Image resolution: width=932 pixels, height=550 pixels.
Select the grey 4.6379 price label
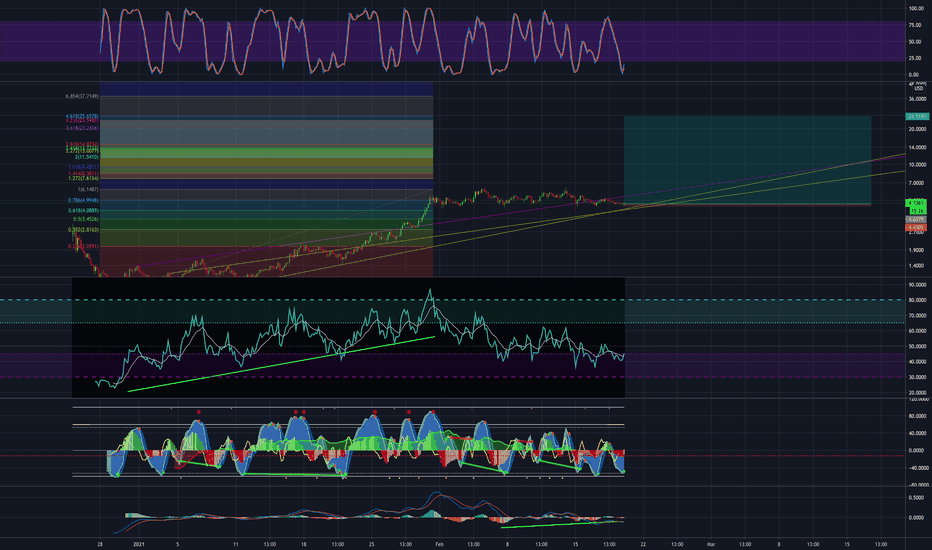916,220
